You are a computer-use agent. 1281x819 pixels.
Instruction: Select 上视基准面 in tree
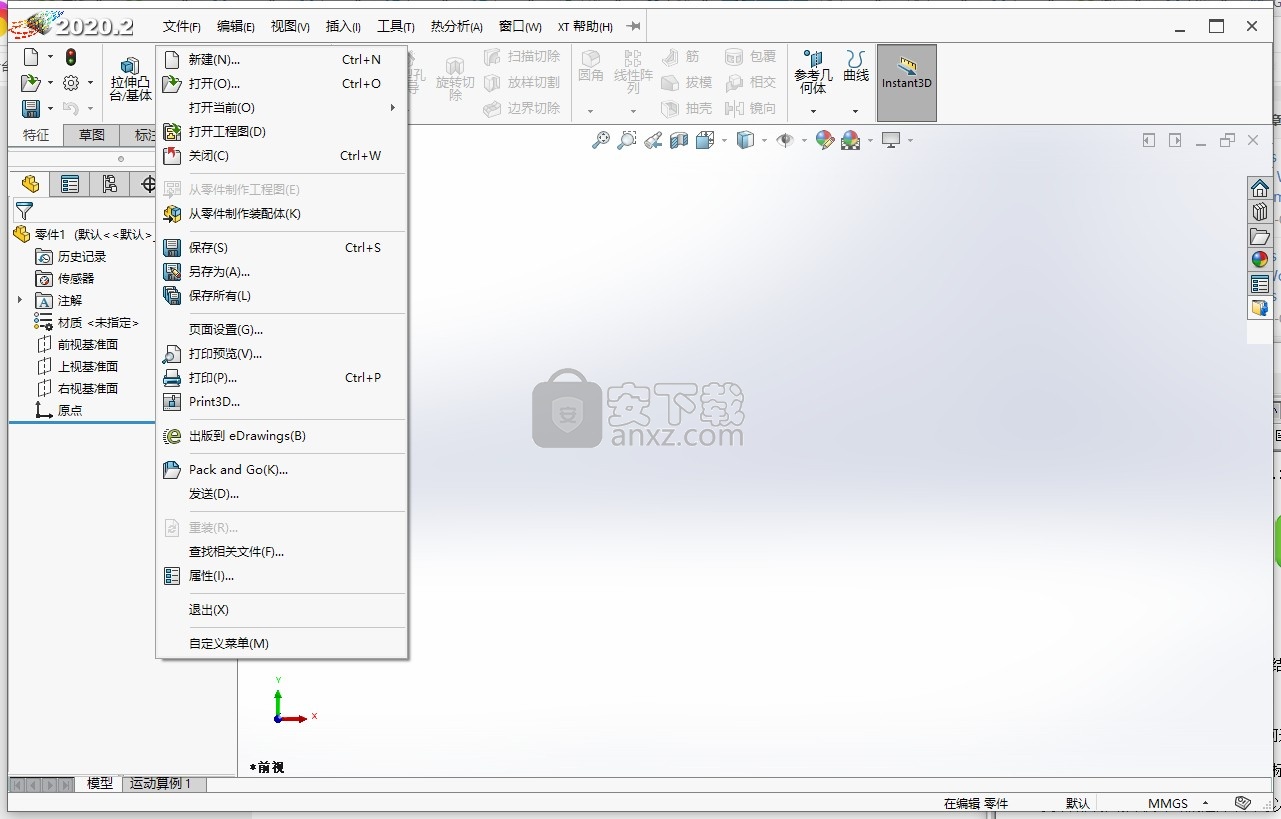pos(77,367)
